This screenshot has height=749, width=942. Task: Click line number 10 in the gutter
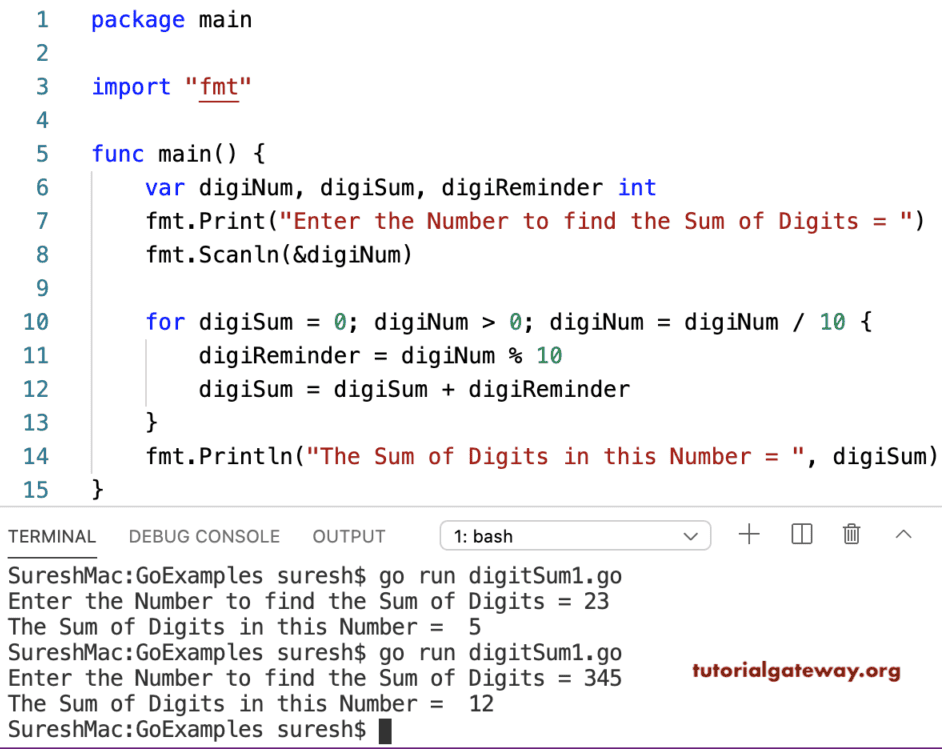(x=35, y=322)
